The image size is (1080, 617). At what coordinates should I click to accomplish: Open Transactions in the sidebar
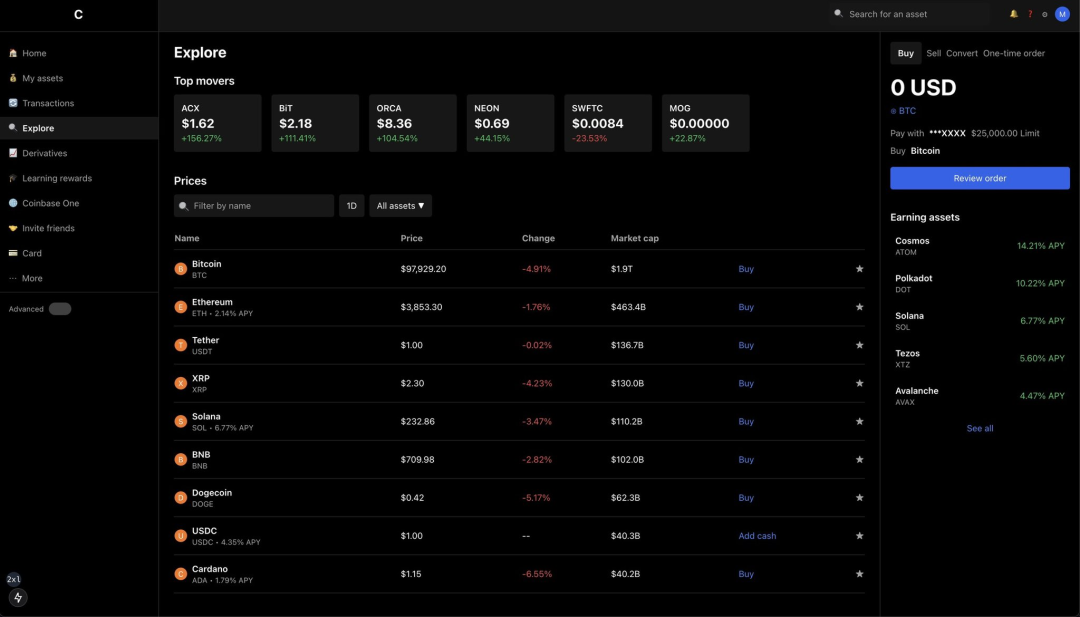coord(48,103)
